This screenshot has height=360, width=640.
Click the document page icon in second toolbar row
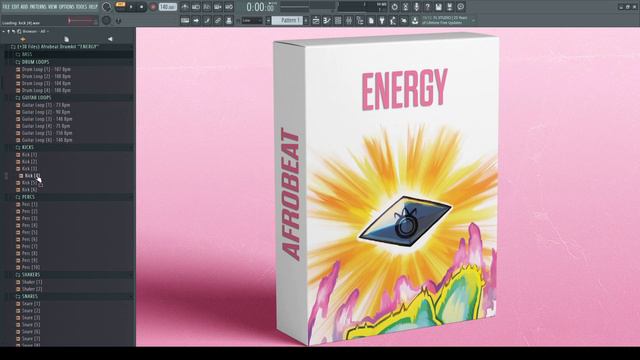point(371,20)
